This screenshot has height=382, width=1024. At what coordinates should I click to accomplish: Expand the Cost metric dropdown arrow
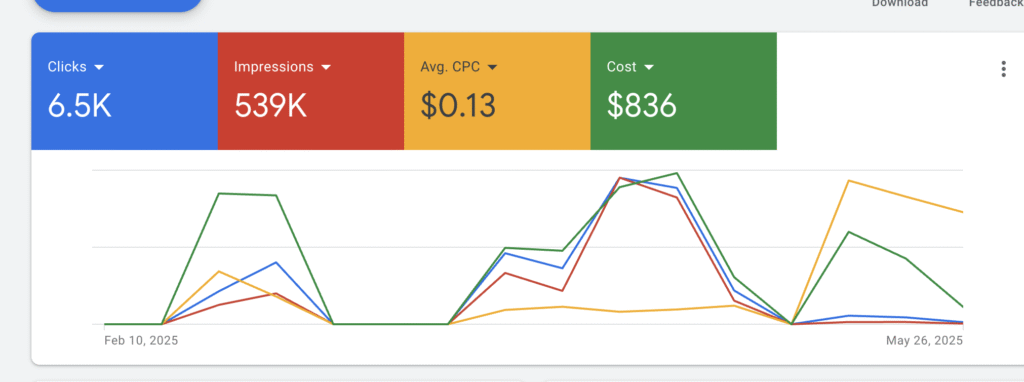[x=648, y=67]
